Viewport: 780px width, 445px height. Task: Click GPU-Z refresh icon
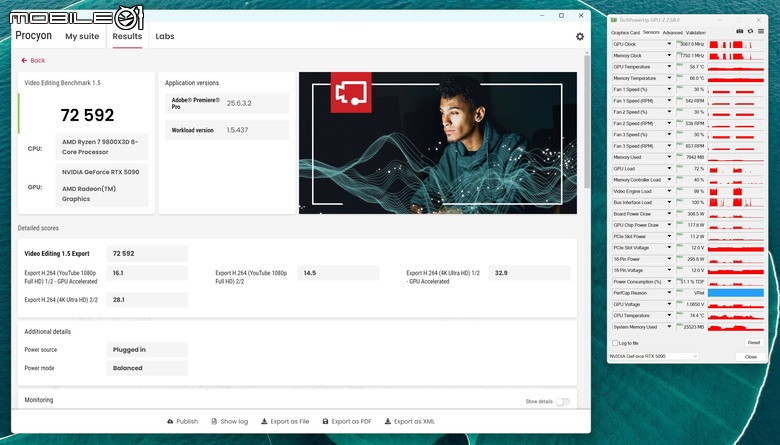(x=750, y=31)
